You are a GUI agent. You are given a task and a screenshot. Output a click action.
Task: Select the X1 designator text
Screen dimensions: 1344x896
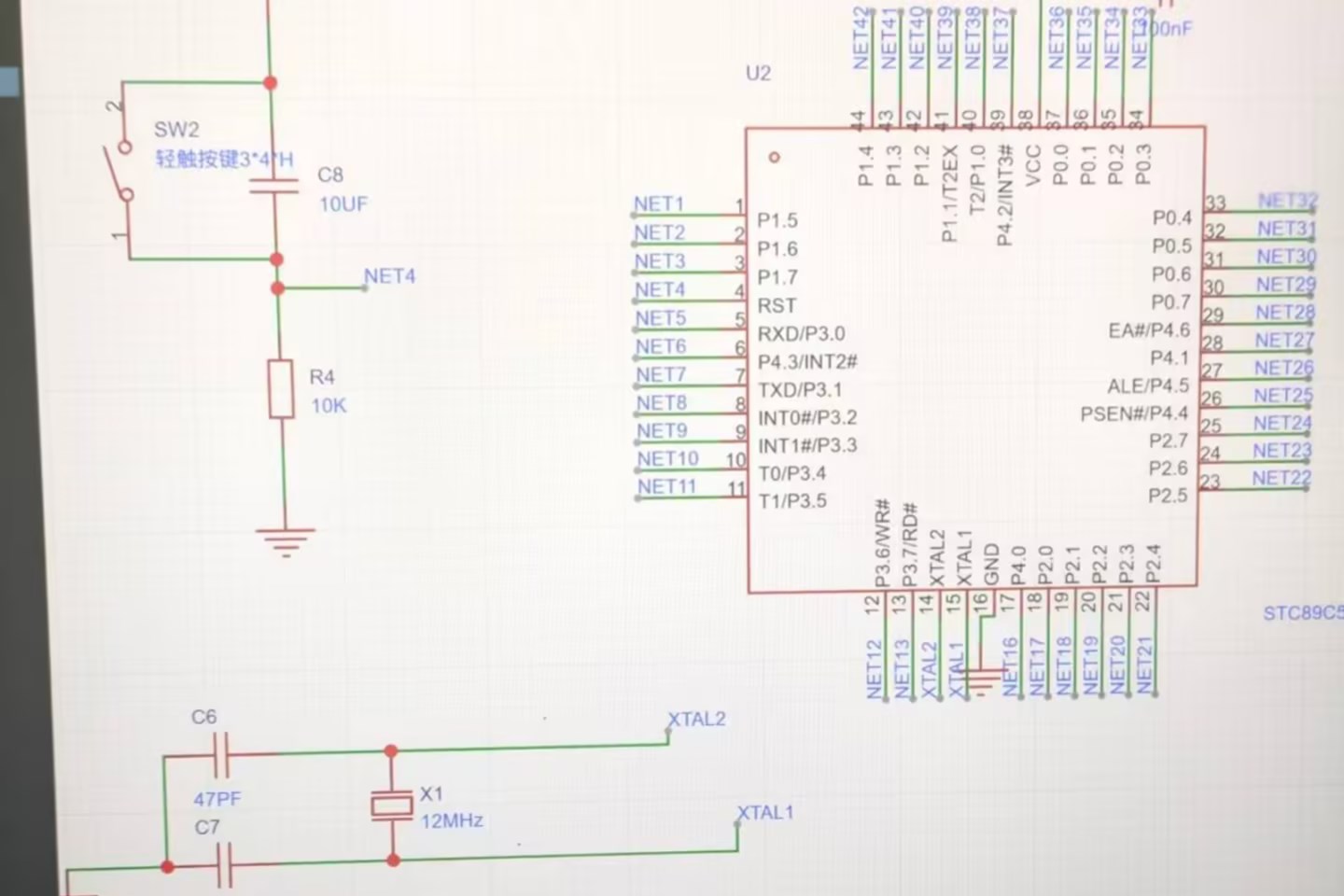tap(431, 794)
